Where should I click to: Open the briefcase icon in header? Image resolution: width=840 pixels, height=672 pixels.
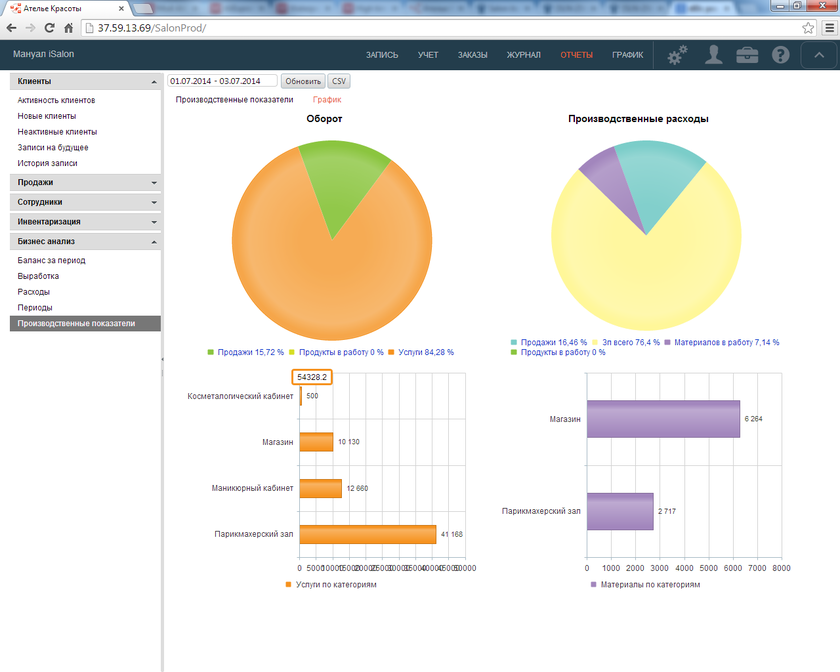(747, 55)
